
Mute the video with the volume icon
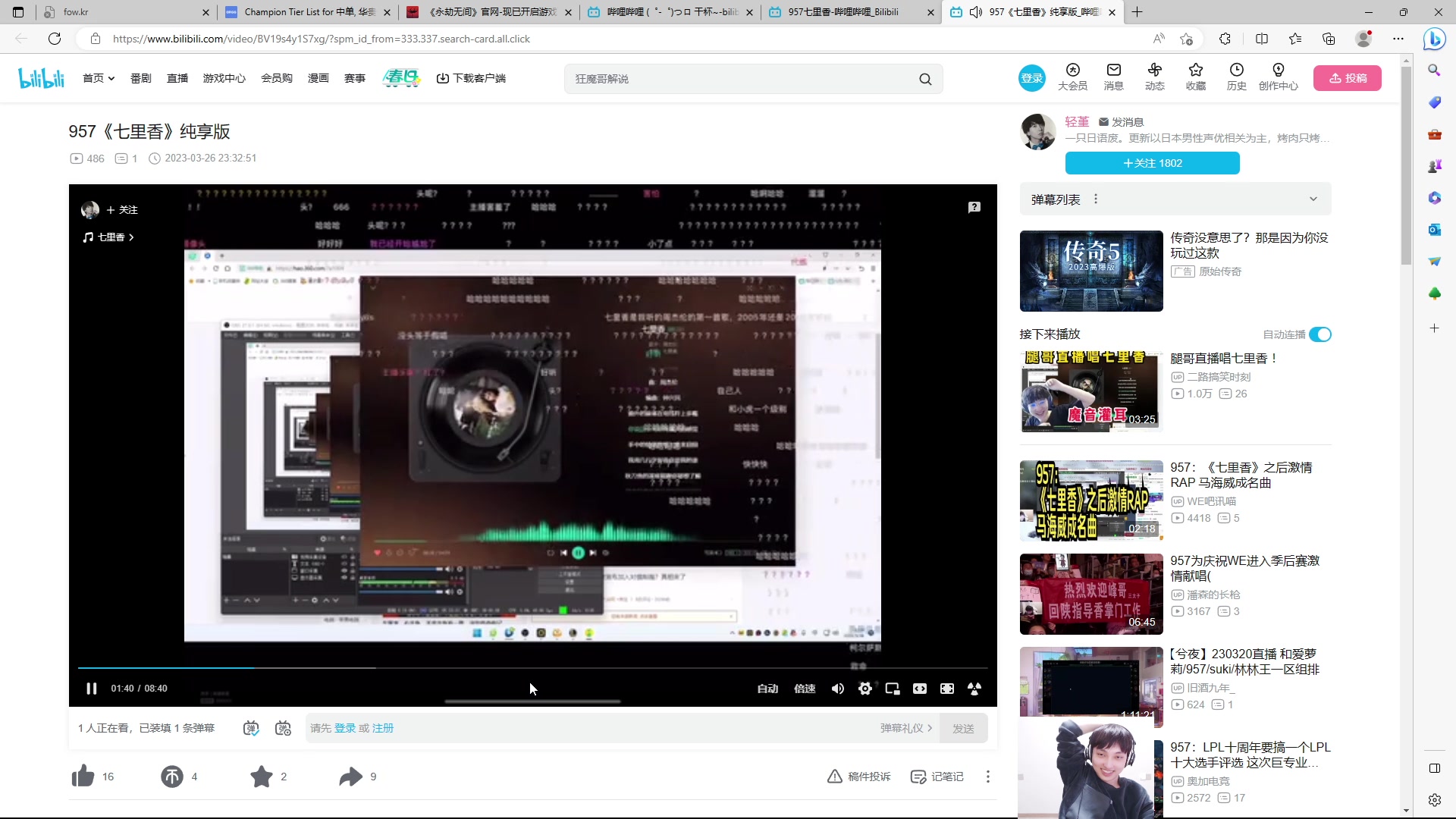(838, 689)
